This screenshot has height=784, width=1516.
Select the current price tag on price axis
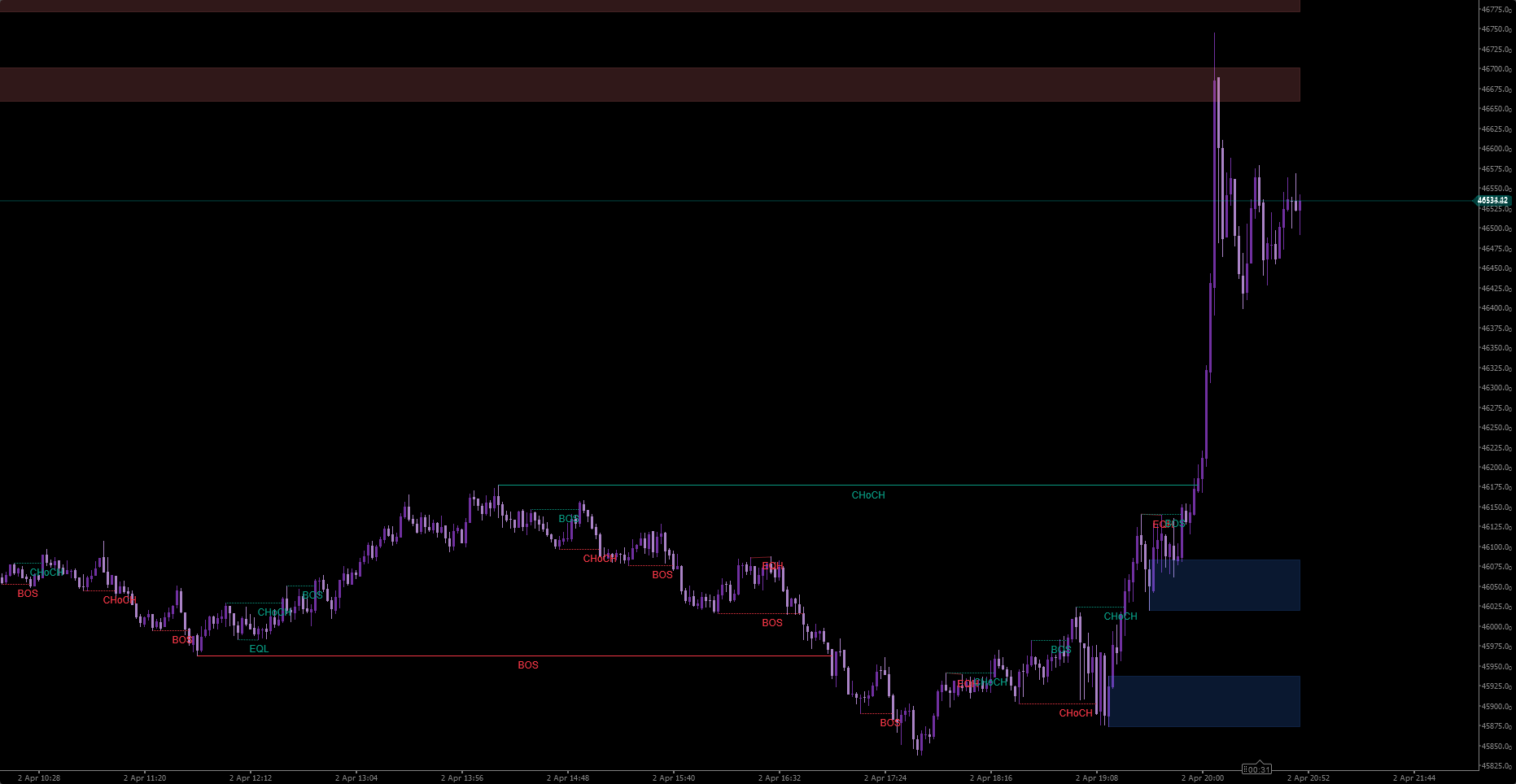[x=1493, y=200]
